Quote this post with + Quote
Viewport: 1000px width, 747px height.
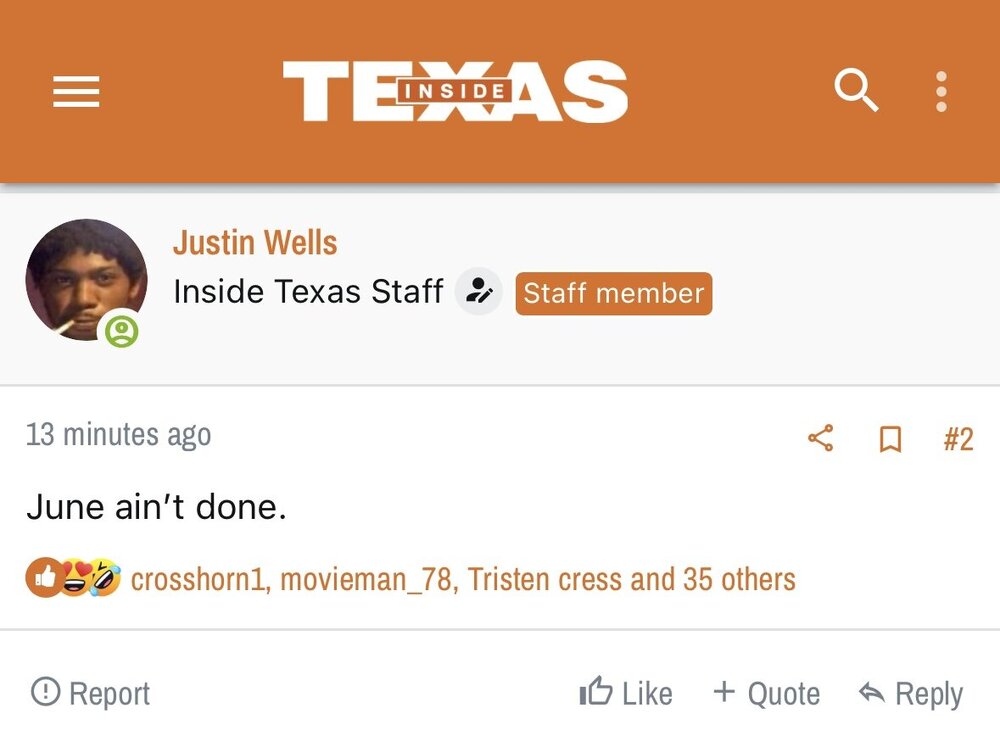click(x=766, y=693)
